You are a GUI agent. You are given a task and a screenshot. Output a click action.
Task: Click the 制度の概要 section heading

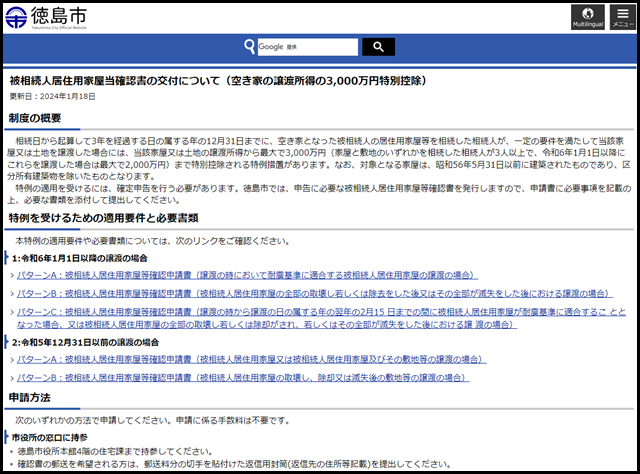(35, 118)
